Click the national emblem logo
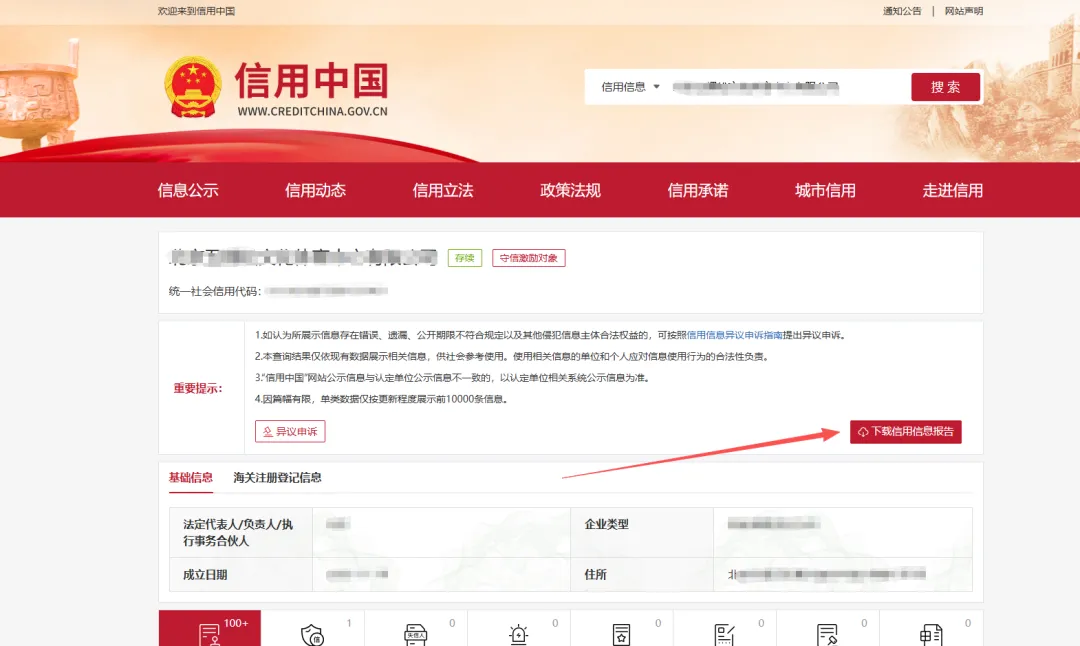The width and height of the screenshot is (1080, 646). [x=193, y=87]
